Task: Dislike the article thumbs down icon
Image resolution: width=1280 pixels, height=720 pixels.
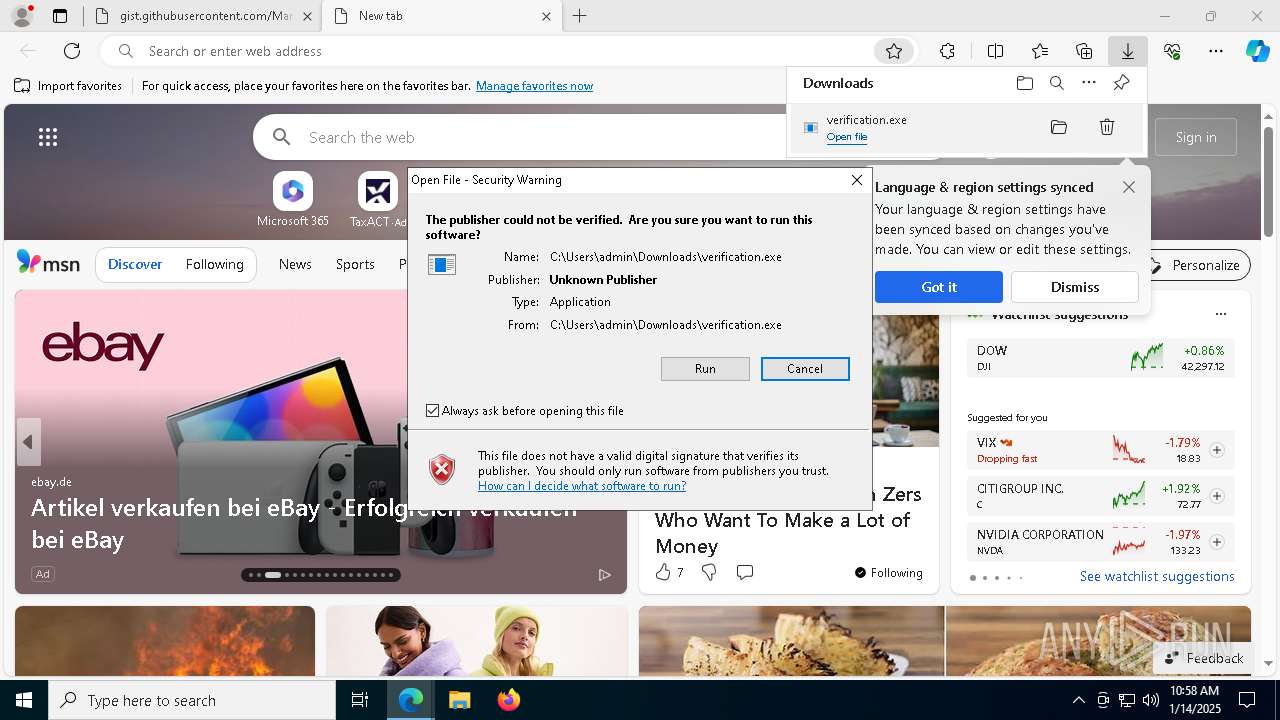Action: (709, 572)
